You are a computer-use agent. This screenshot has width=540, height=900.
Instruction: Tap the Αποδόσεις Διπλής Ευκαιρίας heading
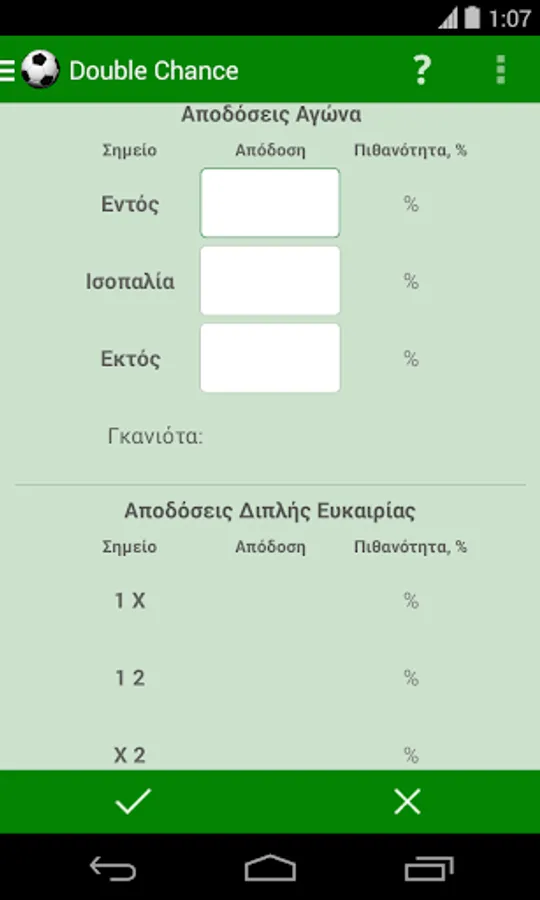pos(270,510)
